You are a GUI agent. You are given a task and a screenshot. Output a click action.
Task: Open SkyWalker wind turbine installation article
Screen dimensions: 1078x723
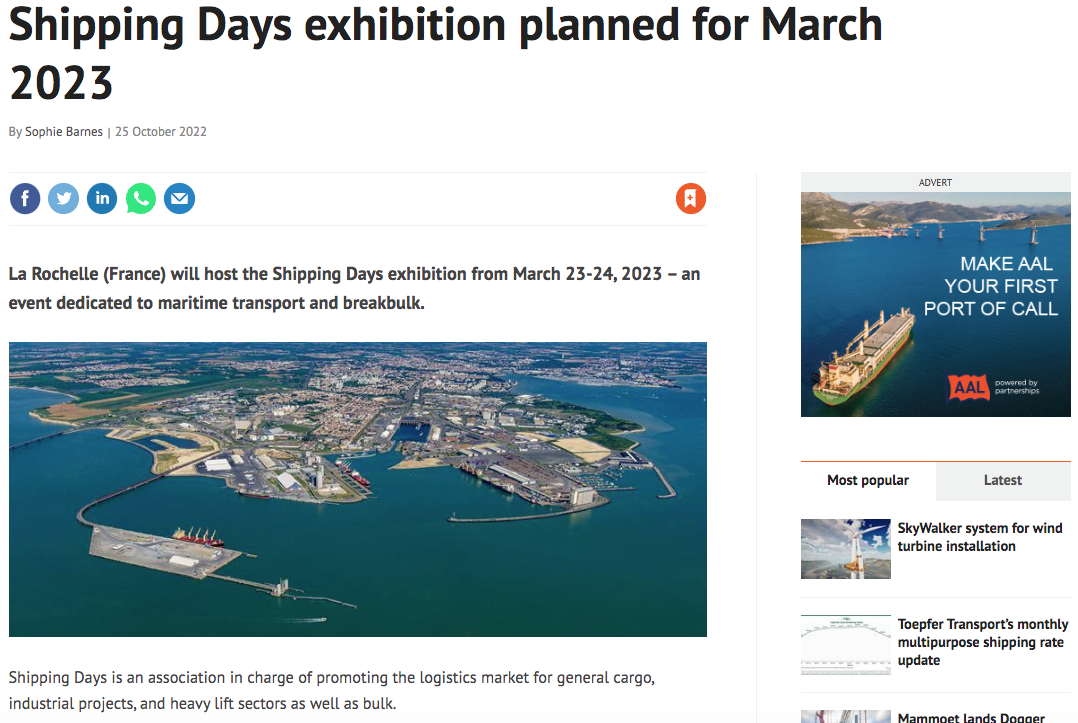pyautogui.click(x=979, y=537)
